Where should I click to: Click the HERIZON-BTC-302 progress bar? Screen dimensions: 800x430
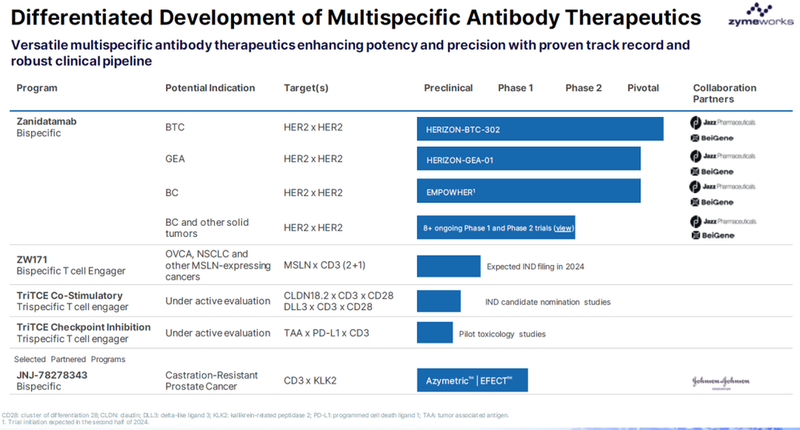540,129
